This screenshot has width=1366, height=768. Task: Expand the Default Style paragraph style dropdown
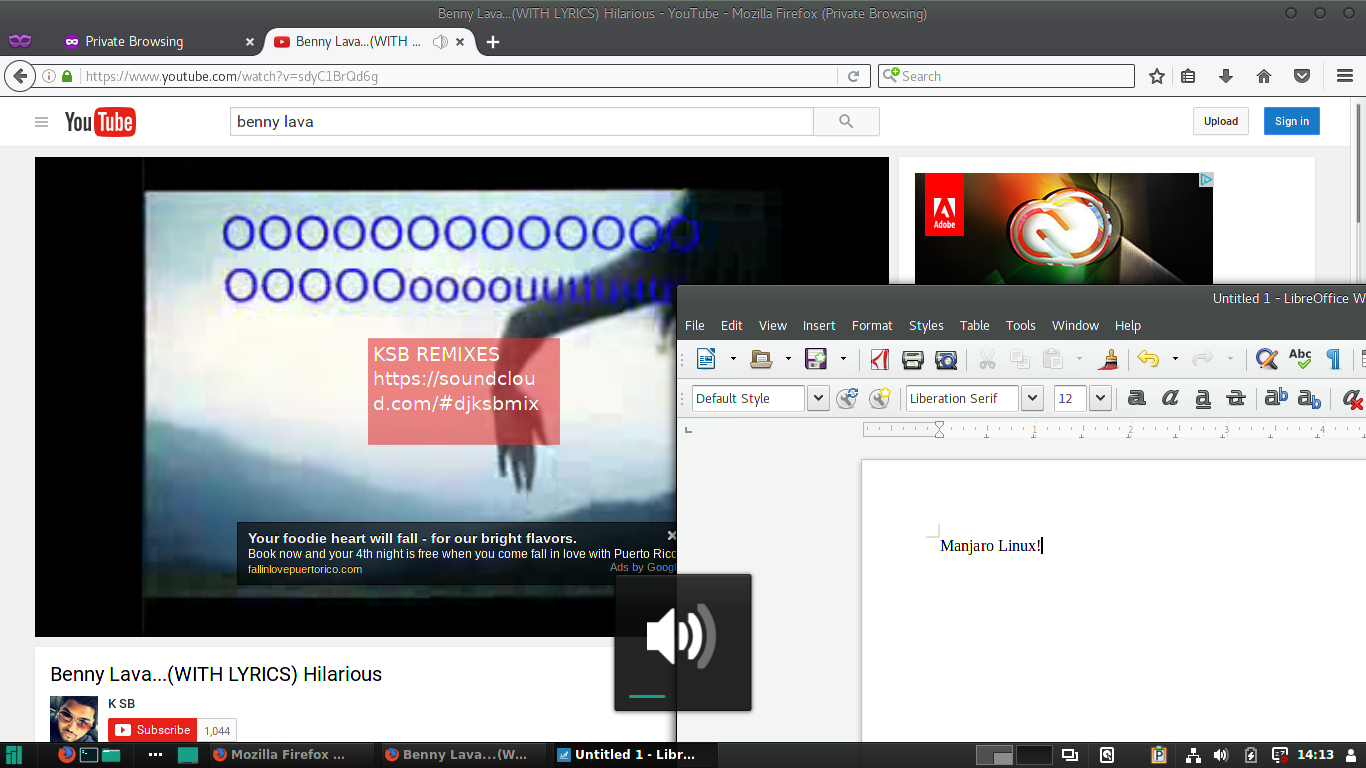click(x=818, y=398)
